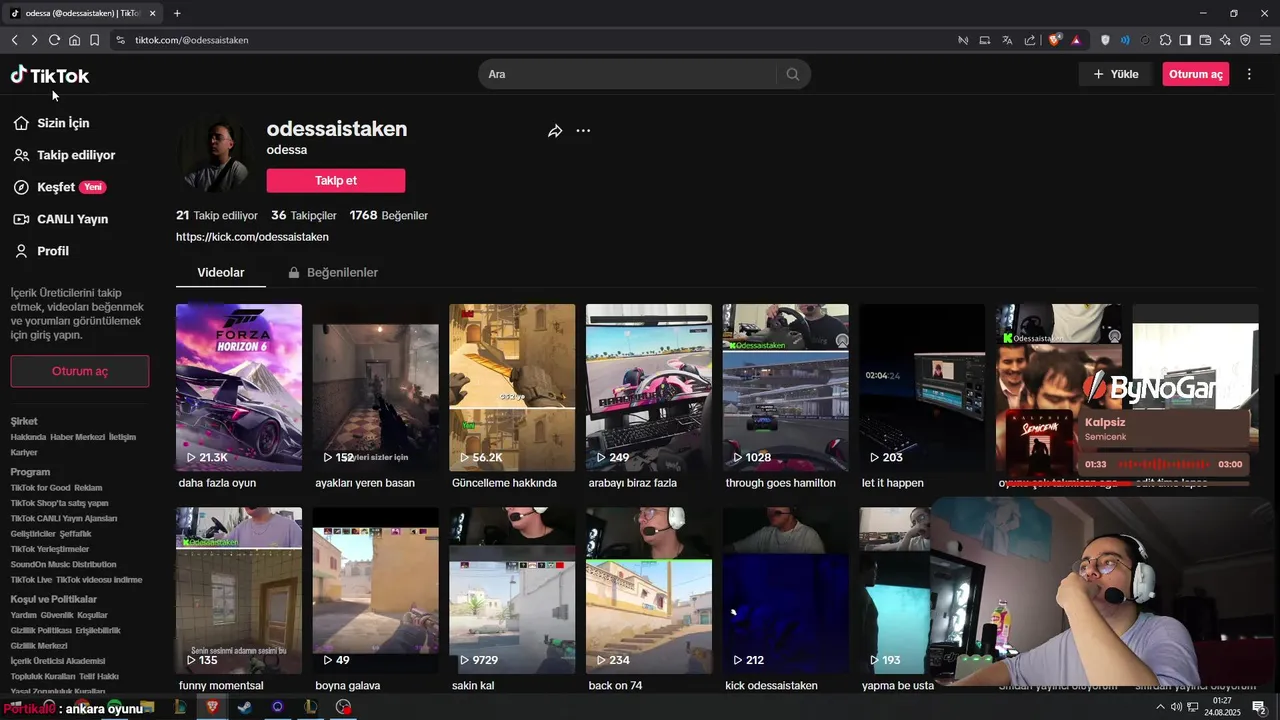Image resolution: width=1280 pixels, height=720 pixels.
Task: Open the through goes hamilton video
Action: click(x=786, y=387)
